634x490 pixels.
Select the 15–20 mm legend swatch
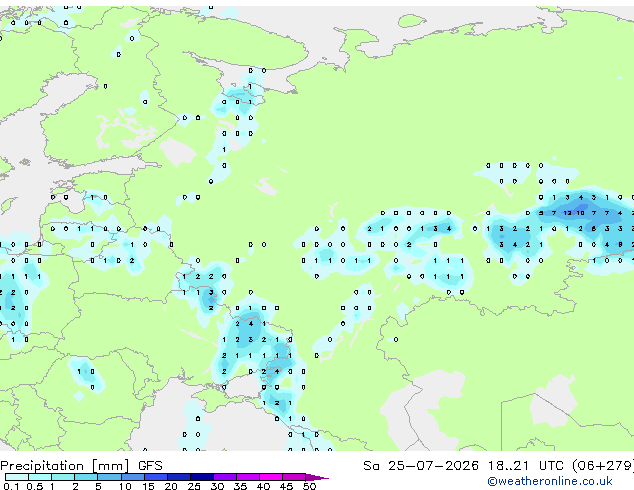156,477
